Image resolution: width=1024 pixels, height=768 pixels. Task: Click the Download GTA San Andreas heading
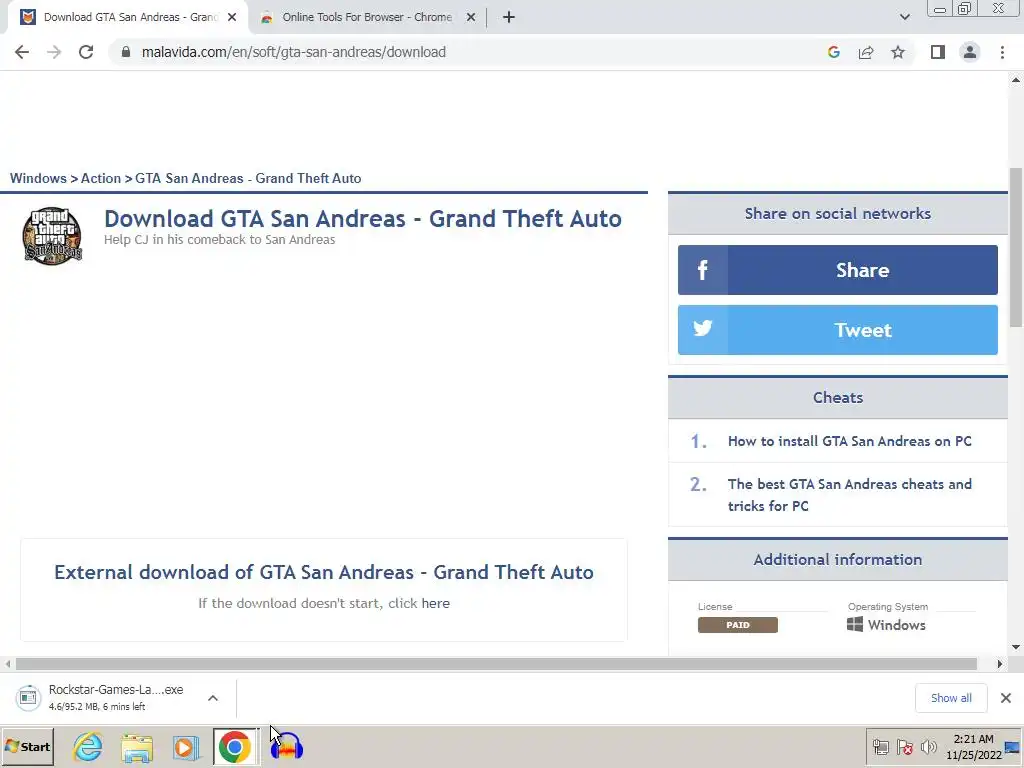(362, 219)
